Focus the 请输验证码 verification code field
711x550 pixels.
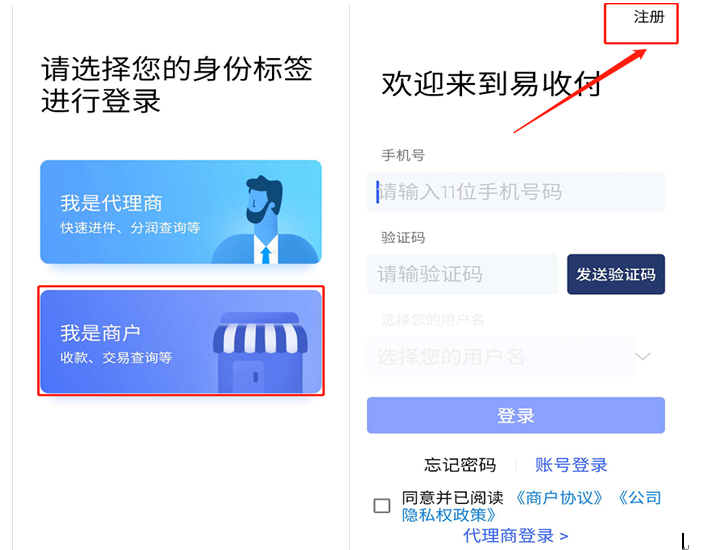point(462,274)
